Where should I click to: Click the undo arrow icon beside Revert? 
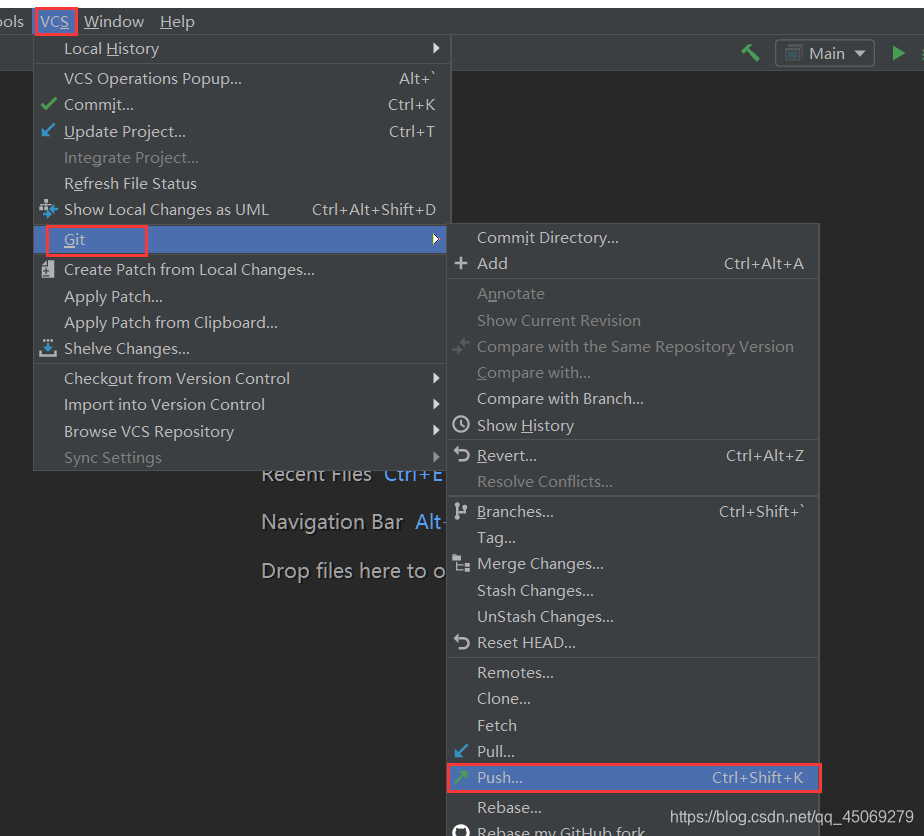tap(461, 454)
